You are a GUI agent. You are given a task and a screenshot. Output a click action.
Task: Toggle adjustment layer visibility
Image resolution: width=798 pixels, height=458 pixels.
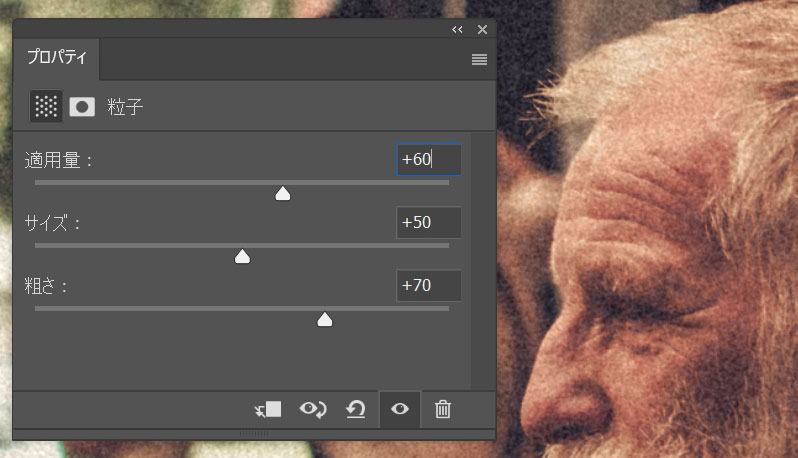click(x=400, y=409)
